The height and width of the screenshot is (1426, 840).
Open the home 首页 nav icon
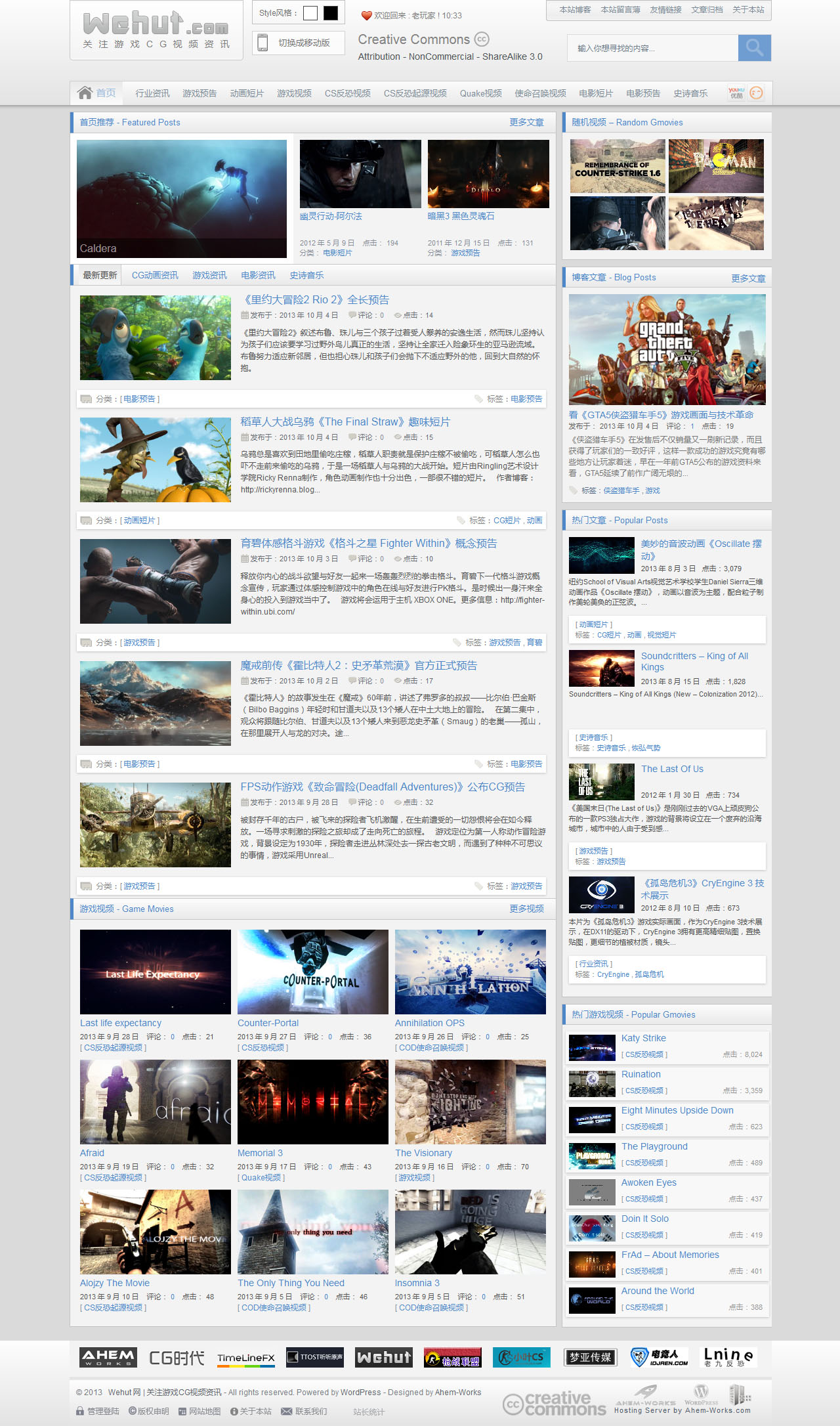click(96, 93)
